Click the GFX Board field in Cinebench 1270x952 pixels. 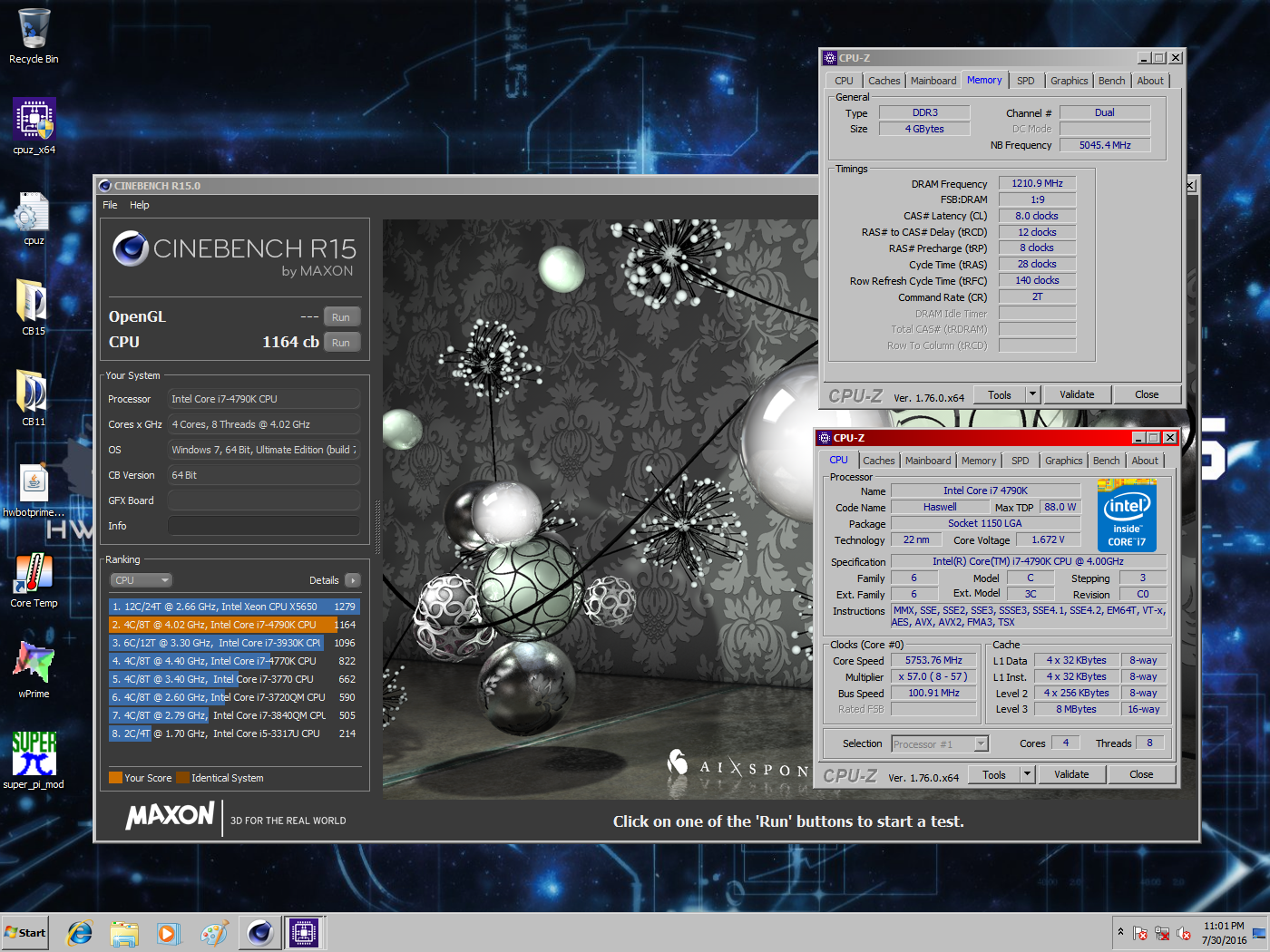[264, 500]
